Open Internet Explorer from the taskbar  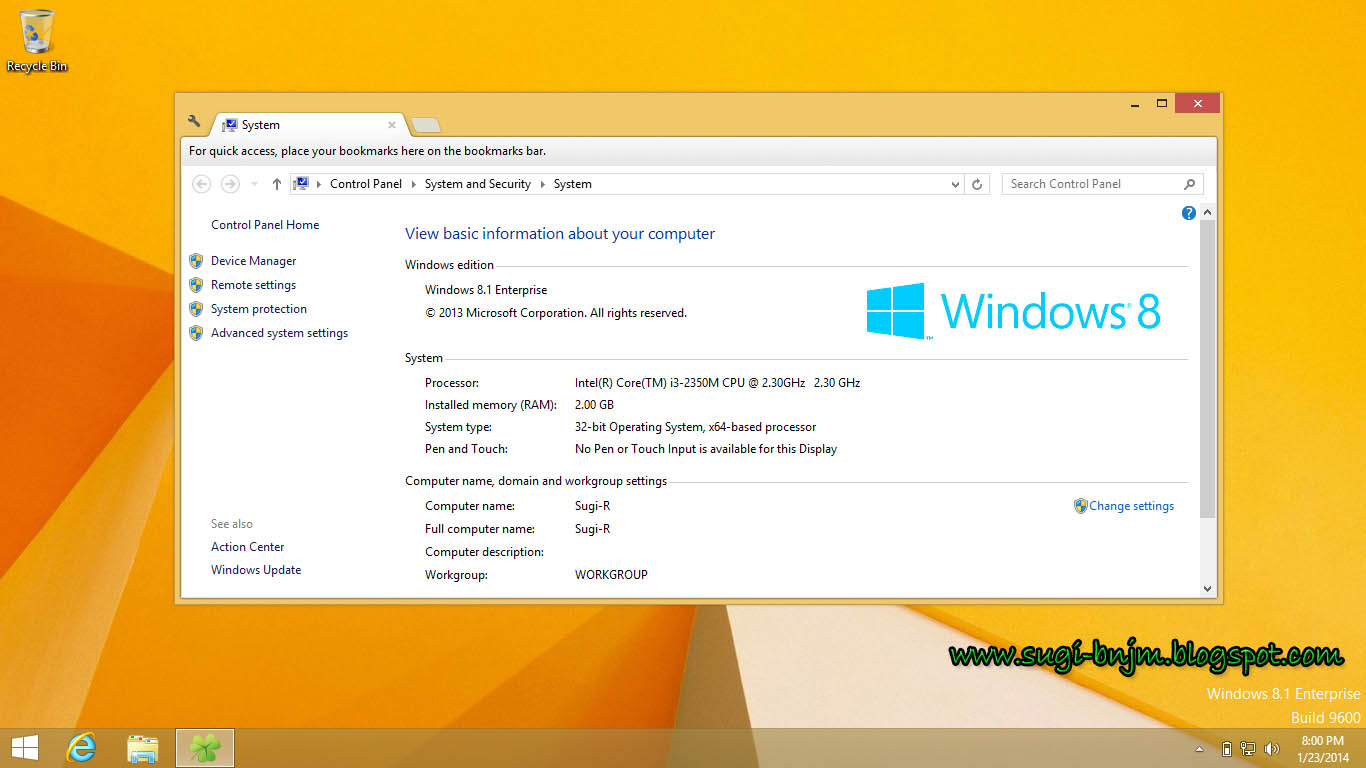[82, 747]
